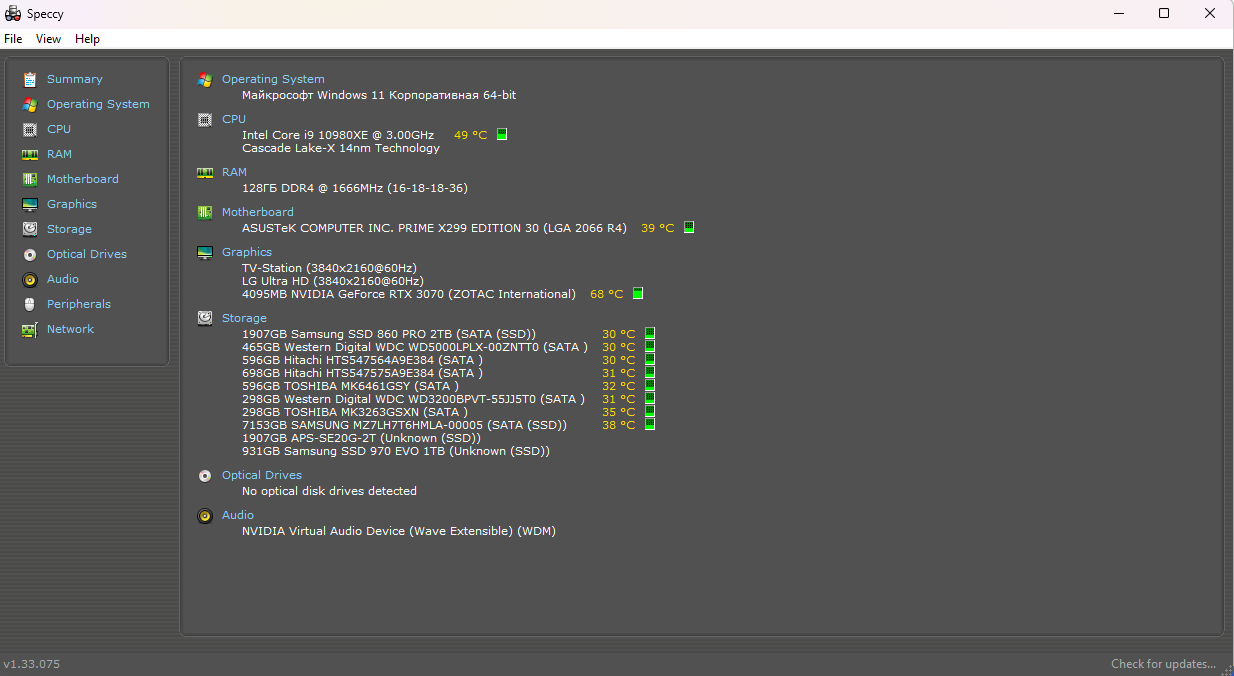Click the green indicator beside motherboard 39 °C
The width and height of the screenshot is (1234, 676).
689,227
